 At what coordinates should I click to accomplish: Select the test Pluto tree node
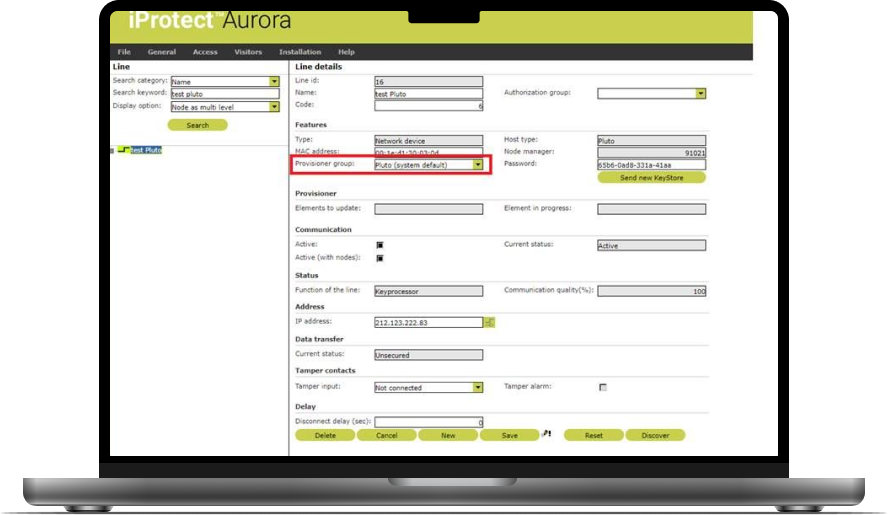click(146, 150)
